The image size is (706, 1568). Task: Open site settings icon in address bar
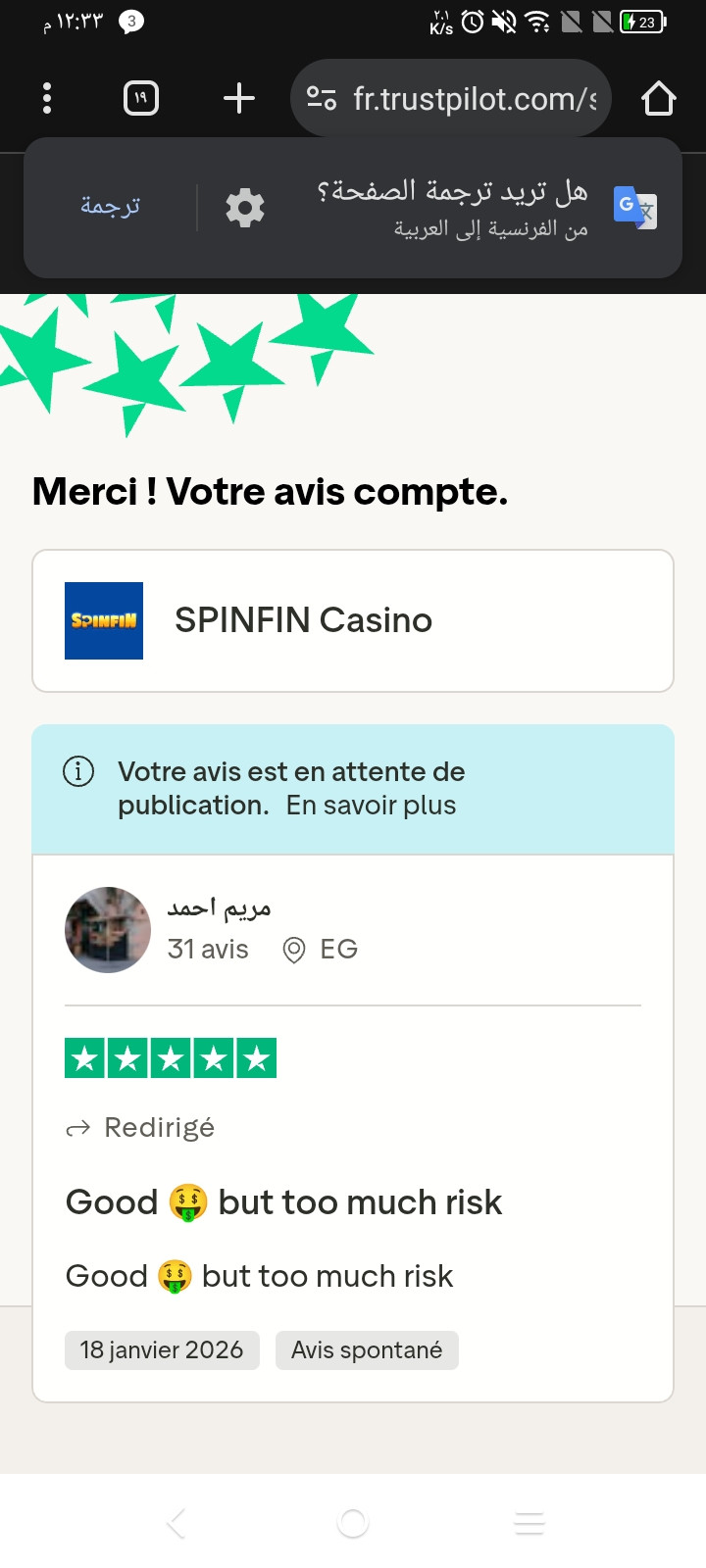point(322,98)
